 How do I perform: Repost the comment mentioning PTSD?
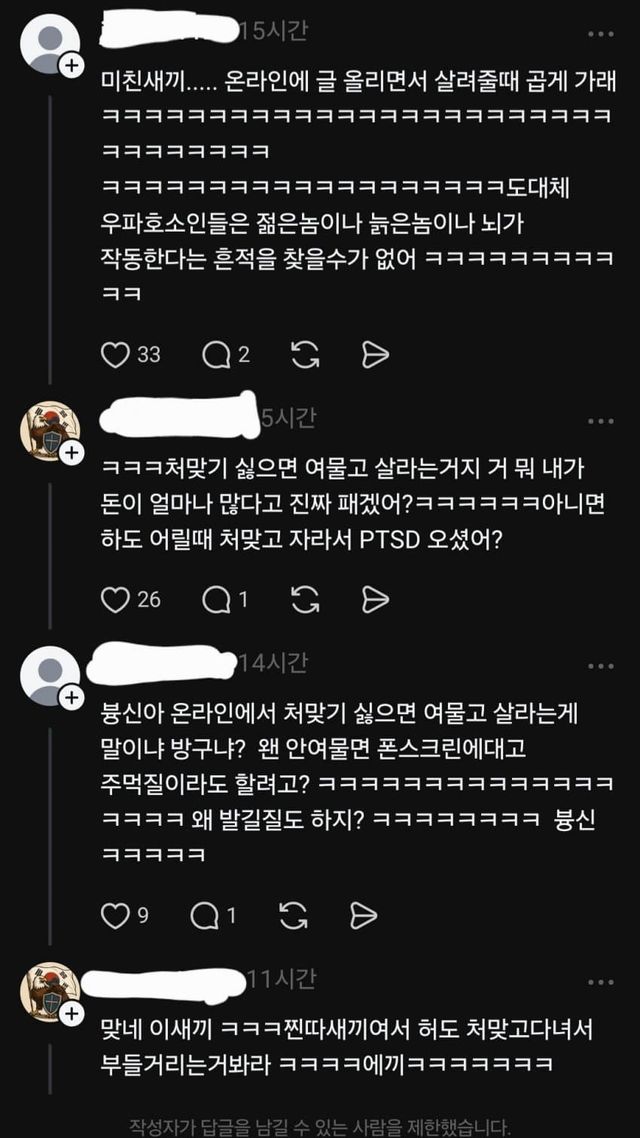[305, 599]
